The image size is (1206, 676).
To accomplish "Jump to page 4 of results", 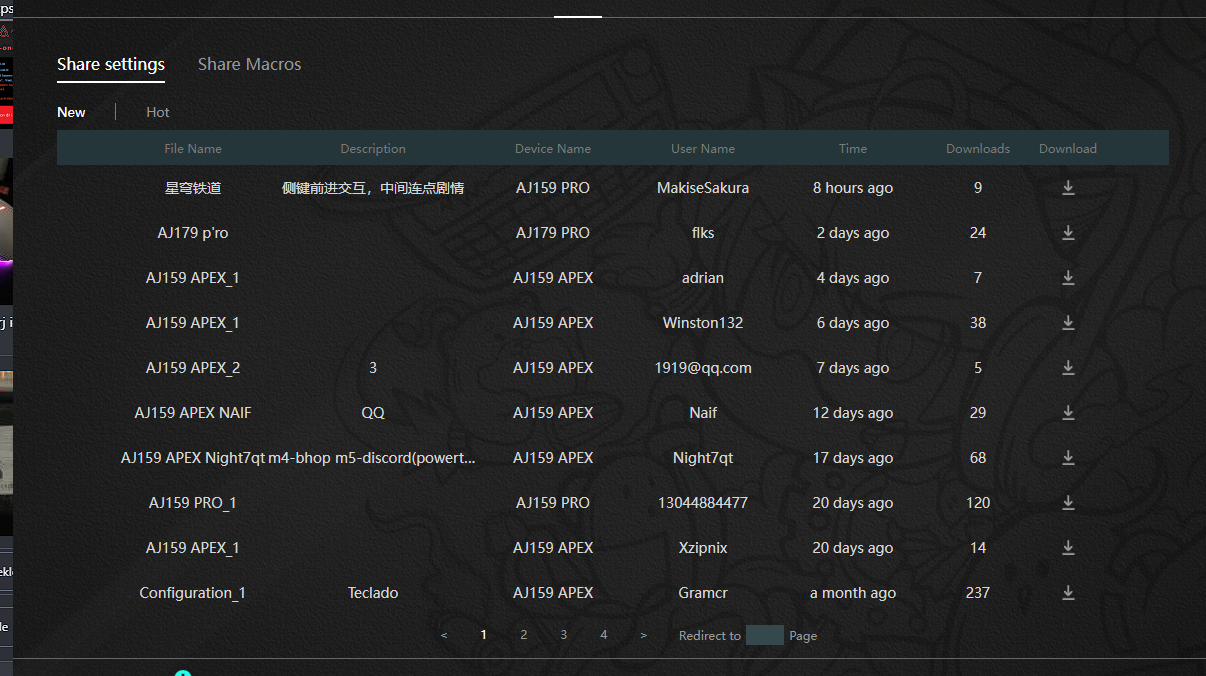I will (x=604, y=635).
